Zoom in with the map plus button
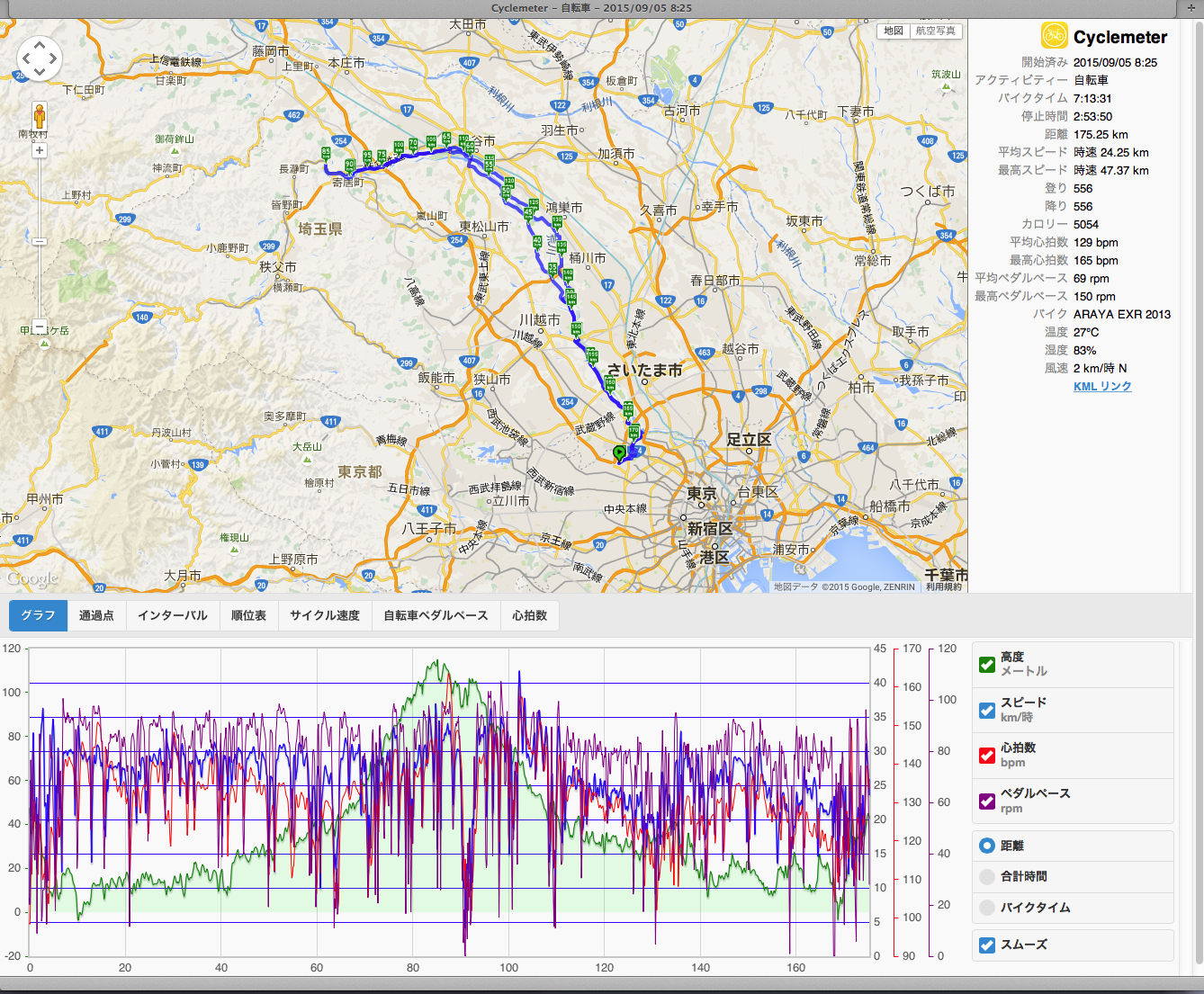This screenshot has height=994, width=1204. pos(40,150)
